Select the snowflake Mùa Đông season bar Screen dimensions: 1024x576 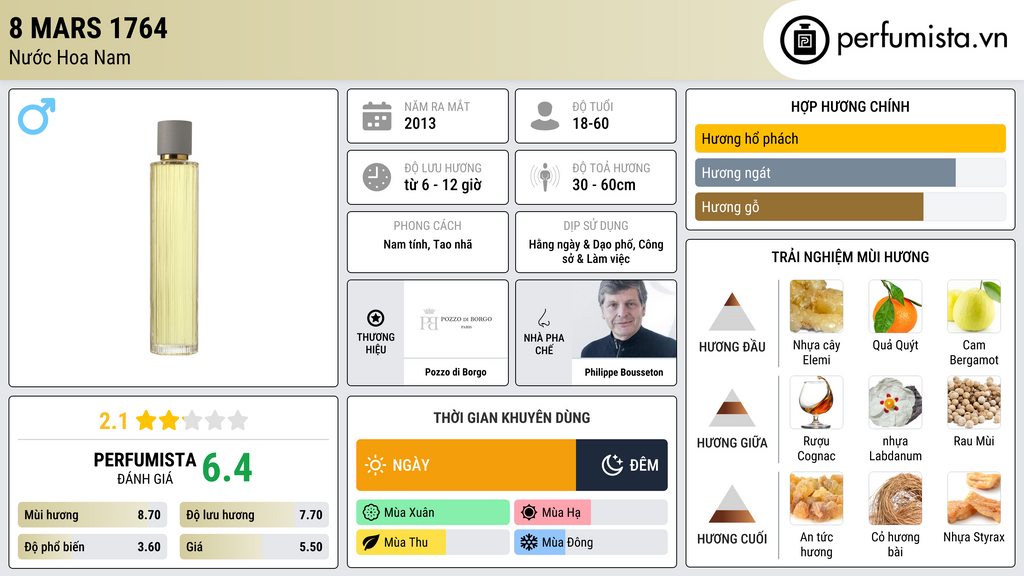[x=590, y=542]
